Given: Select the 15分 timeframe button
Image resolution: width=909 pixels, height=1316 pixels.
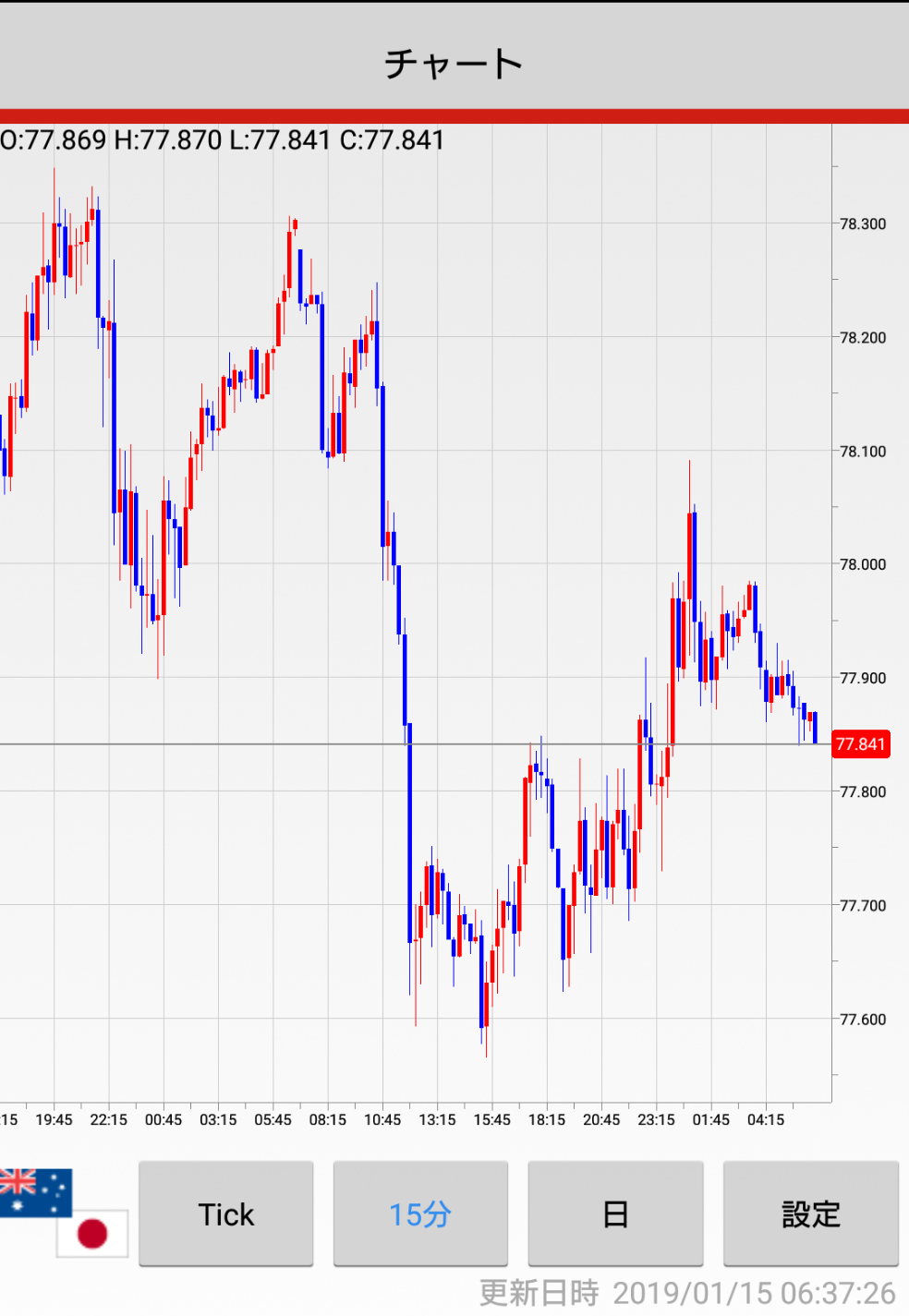Looking at the screenshot, I should (420, 1213).
